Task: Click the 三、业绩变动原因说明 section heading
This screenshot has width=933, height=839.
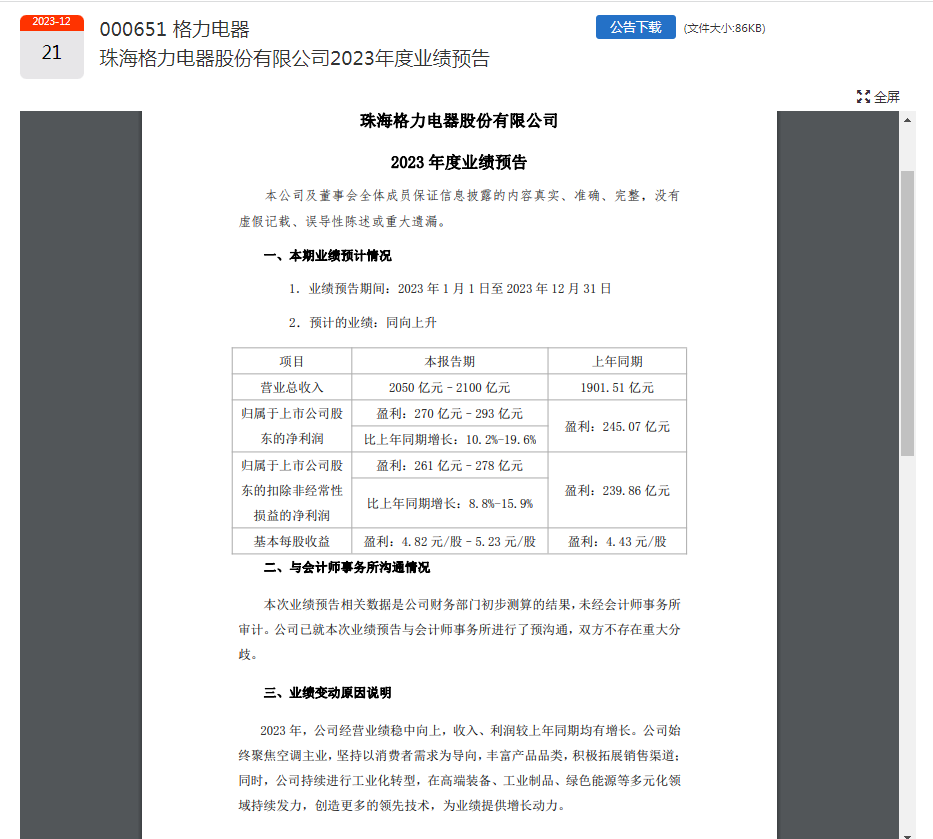Action: (327, 693)
